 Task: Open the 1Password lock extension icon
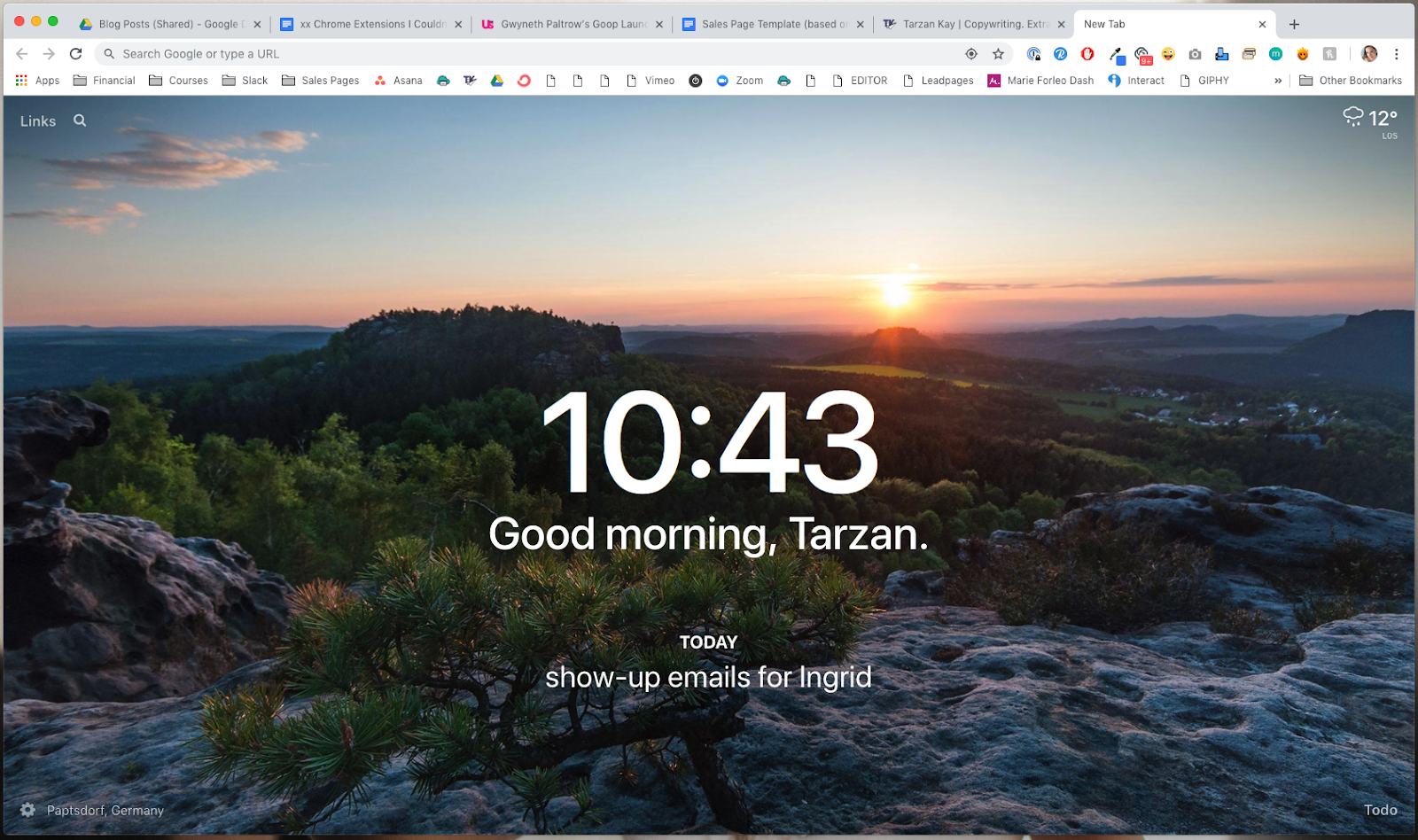[x=1033, y=54]
